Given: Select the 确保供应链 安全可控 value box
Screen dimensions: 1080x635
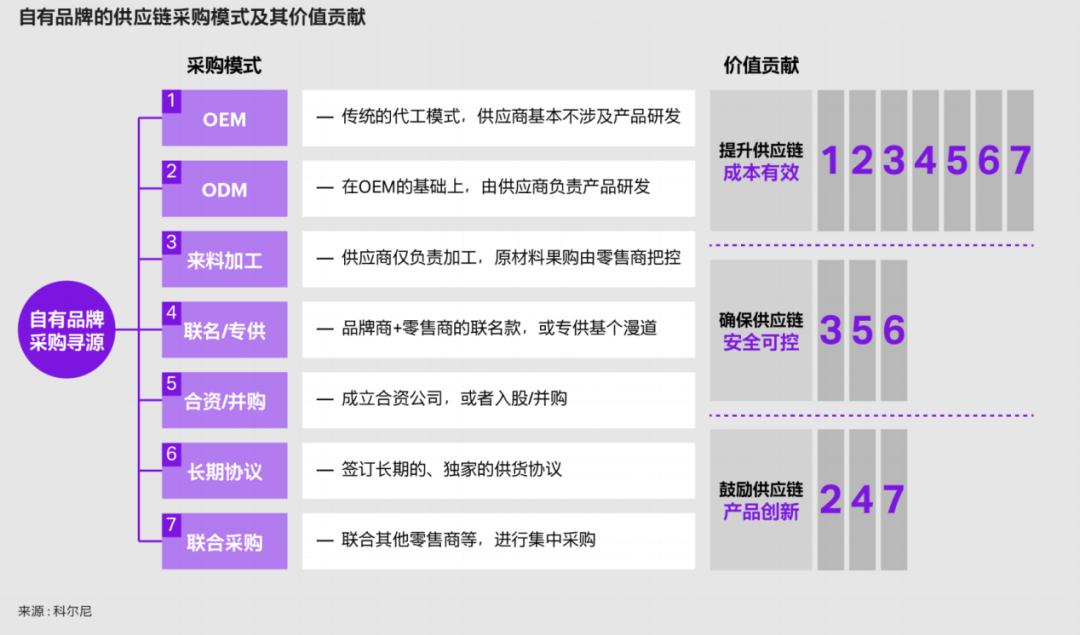Looking at the screenshot, I should 761,331.
